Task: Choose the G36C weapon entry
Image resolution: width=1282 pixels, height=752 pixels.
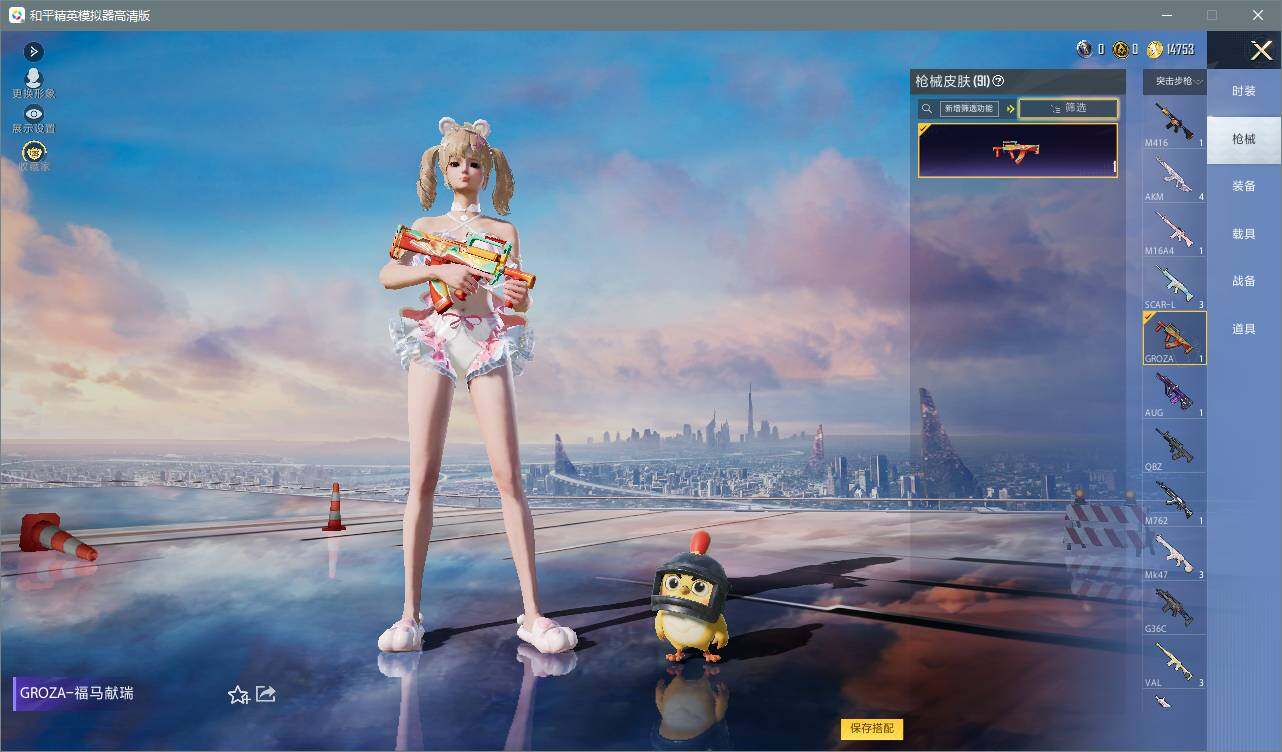Action: 1175,609
